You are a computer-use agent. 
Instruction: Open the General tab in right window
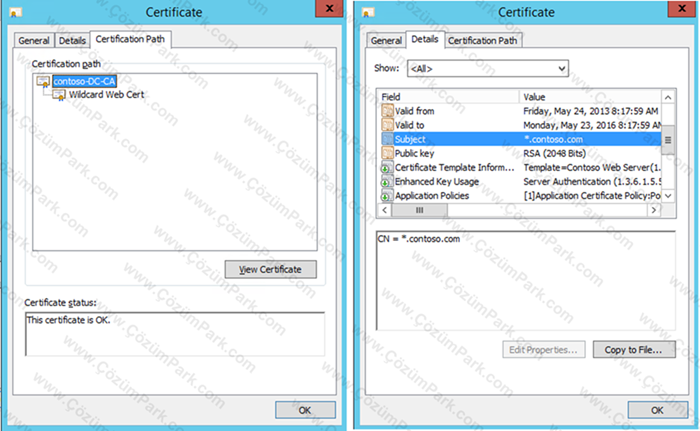coord(386,41)
